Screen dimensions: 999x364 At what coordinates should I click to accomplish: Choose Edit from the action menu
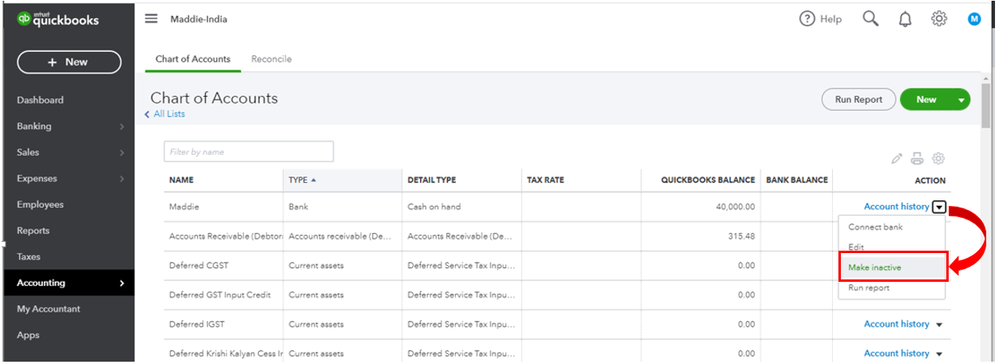[x=856, y=247]
